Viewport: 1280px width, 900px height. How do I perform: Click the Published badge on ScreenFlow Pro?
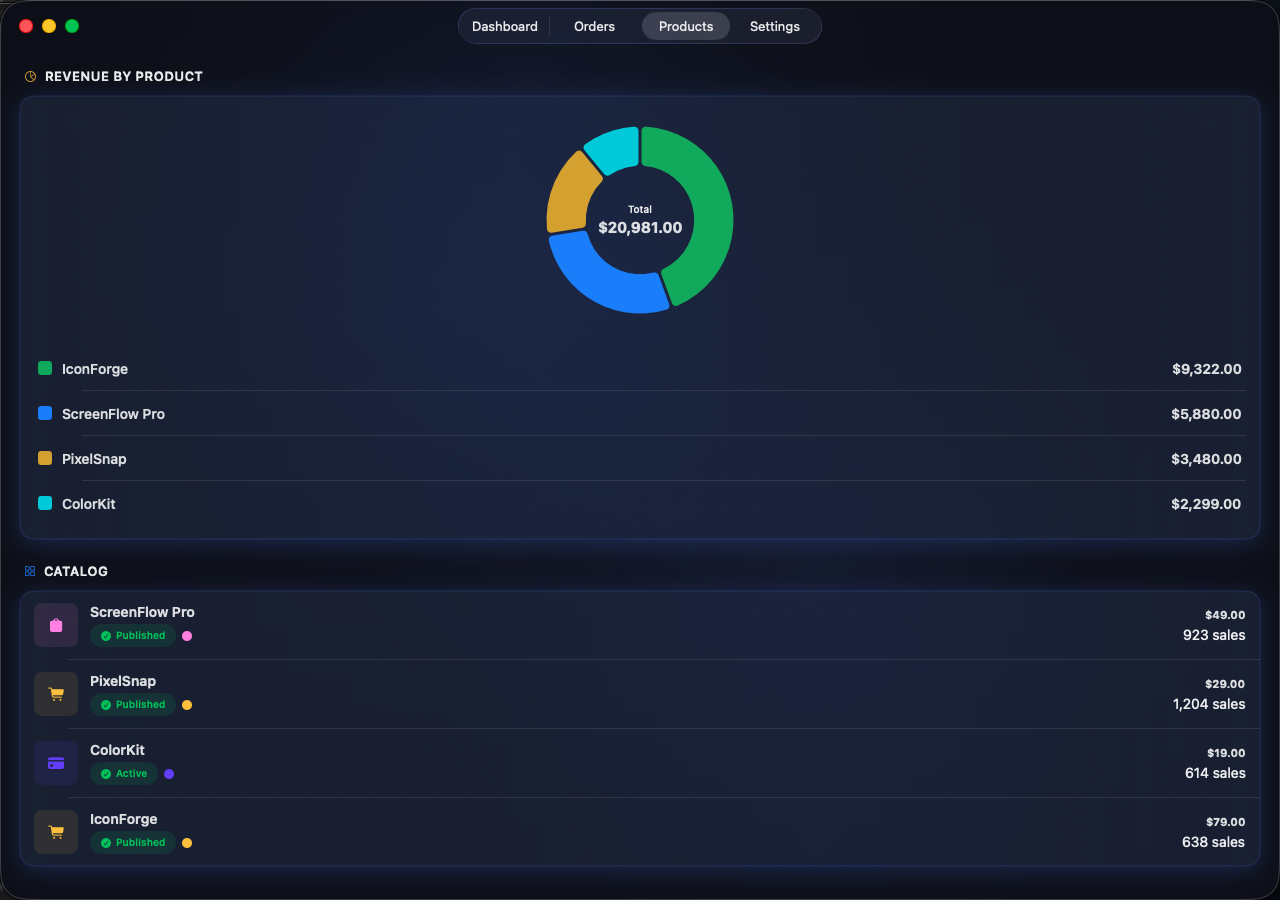point(133,635)
